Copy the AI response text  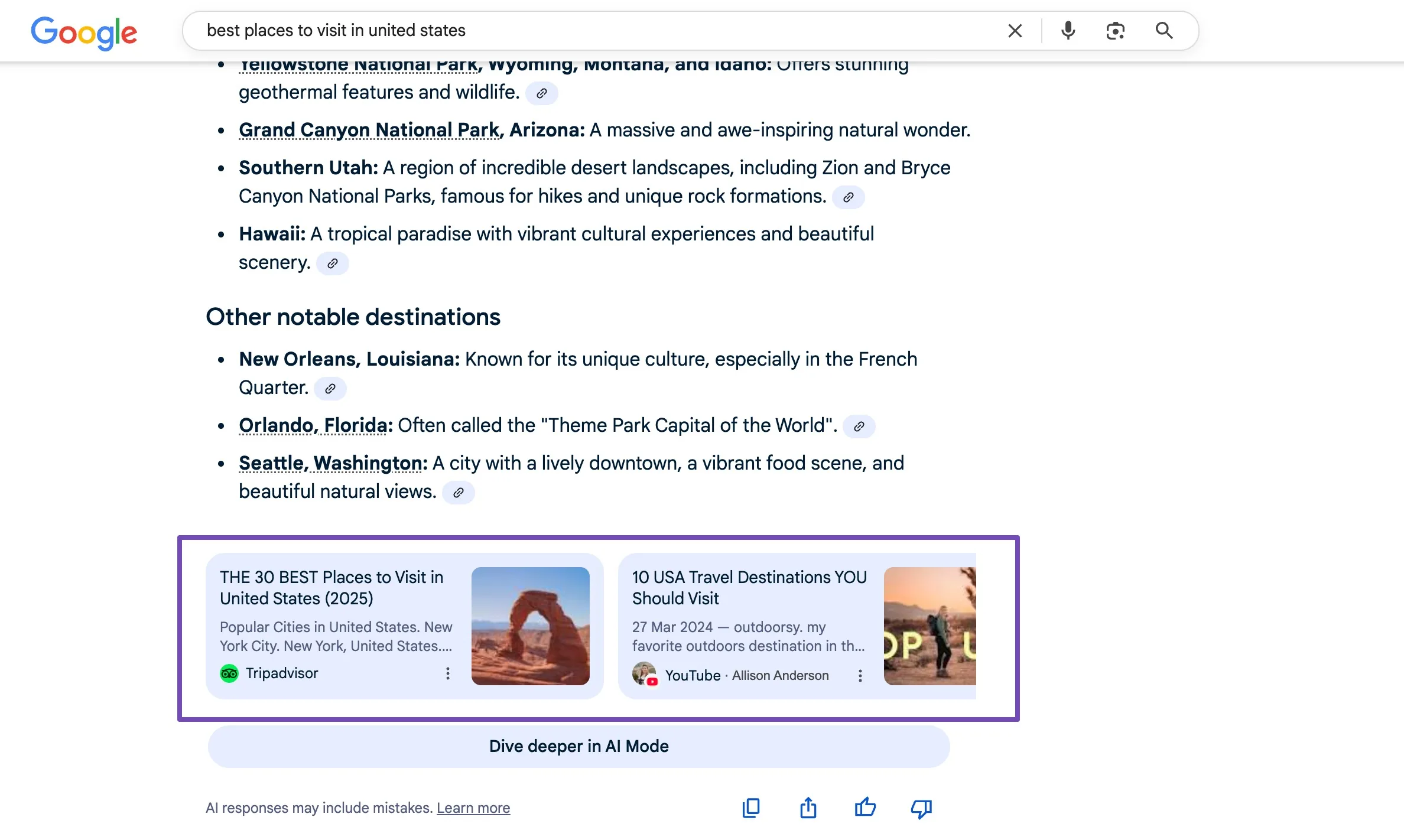click(x=750, y=808)
